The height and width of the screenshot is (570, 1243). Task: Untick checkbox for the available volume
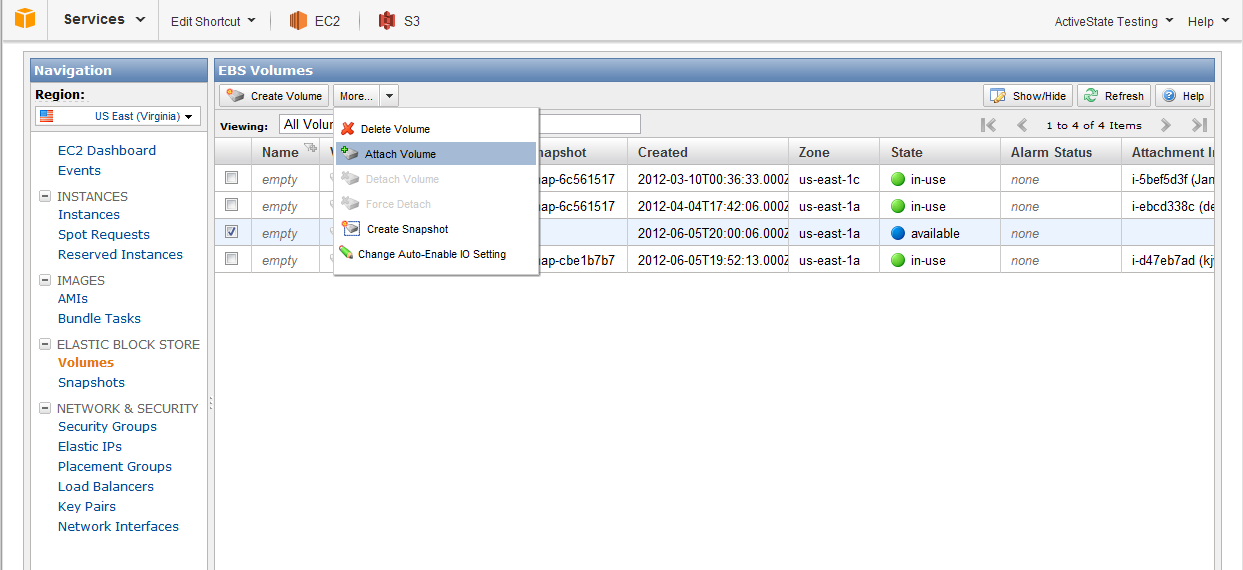click(x=232, y=232)
